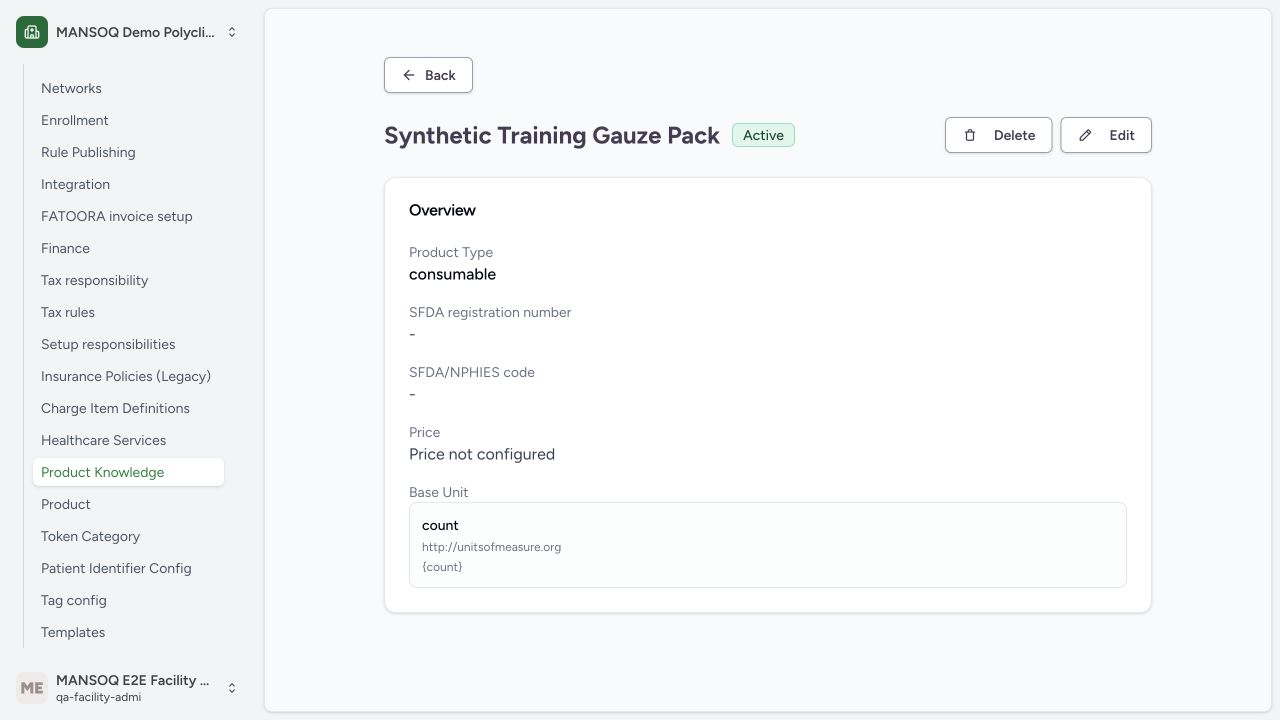Click the trash icon on Delete
Viewport: 1280px width, 720px height.
tap(970, 135)
